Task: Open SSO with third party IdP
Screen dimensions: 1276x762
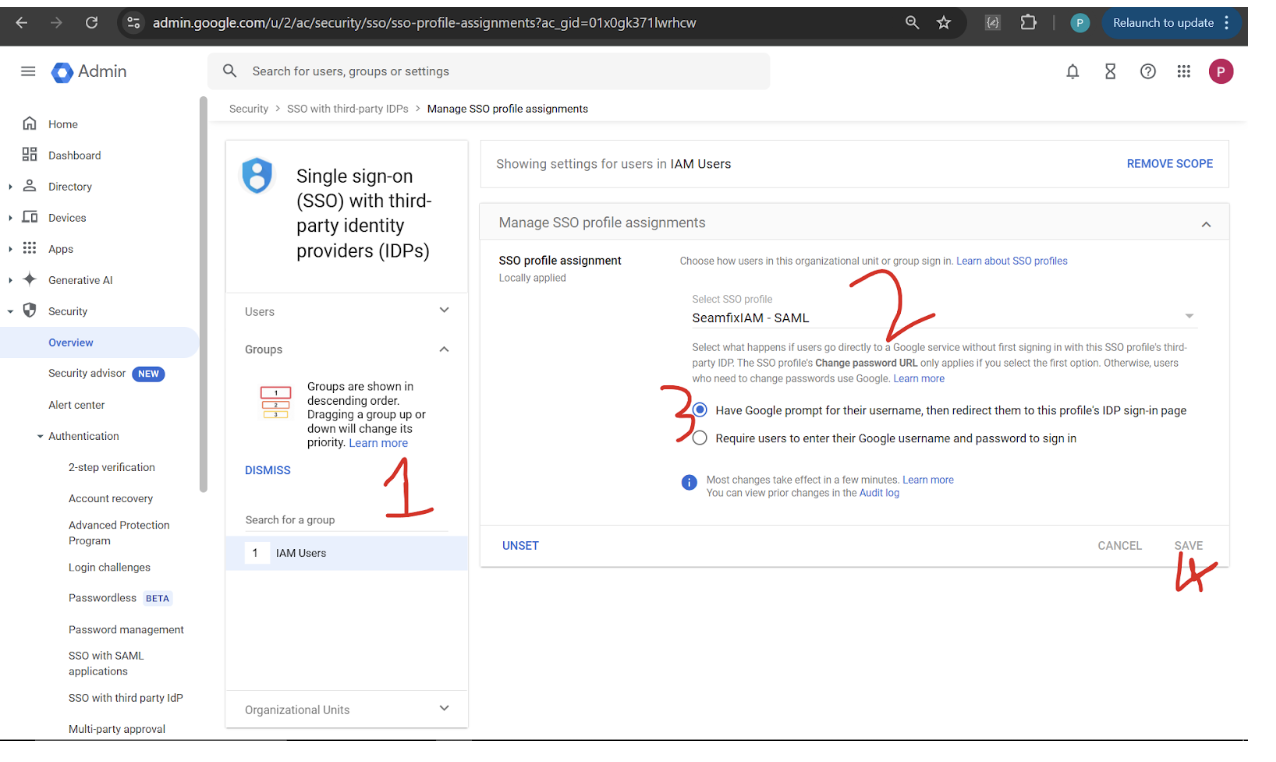Action: tap(126, 698)
